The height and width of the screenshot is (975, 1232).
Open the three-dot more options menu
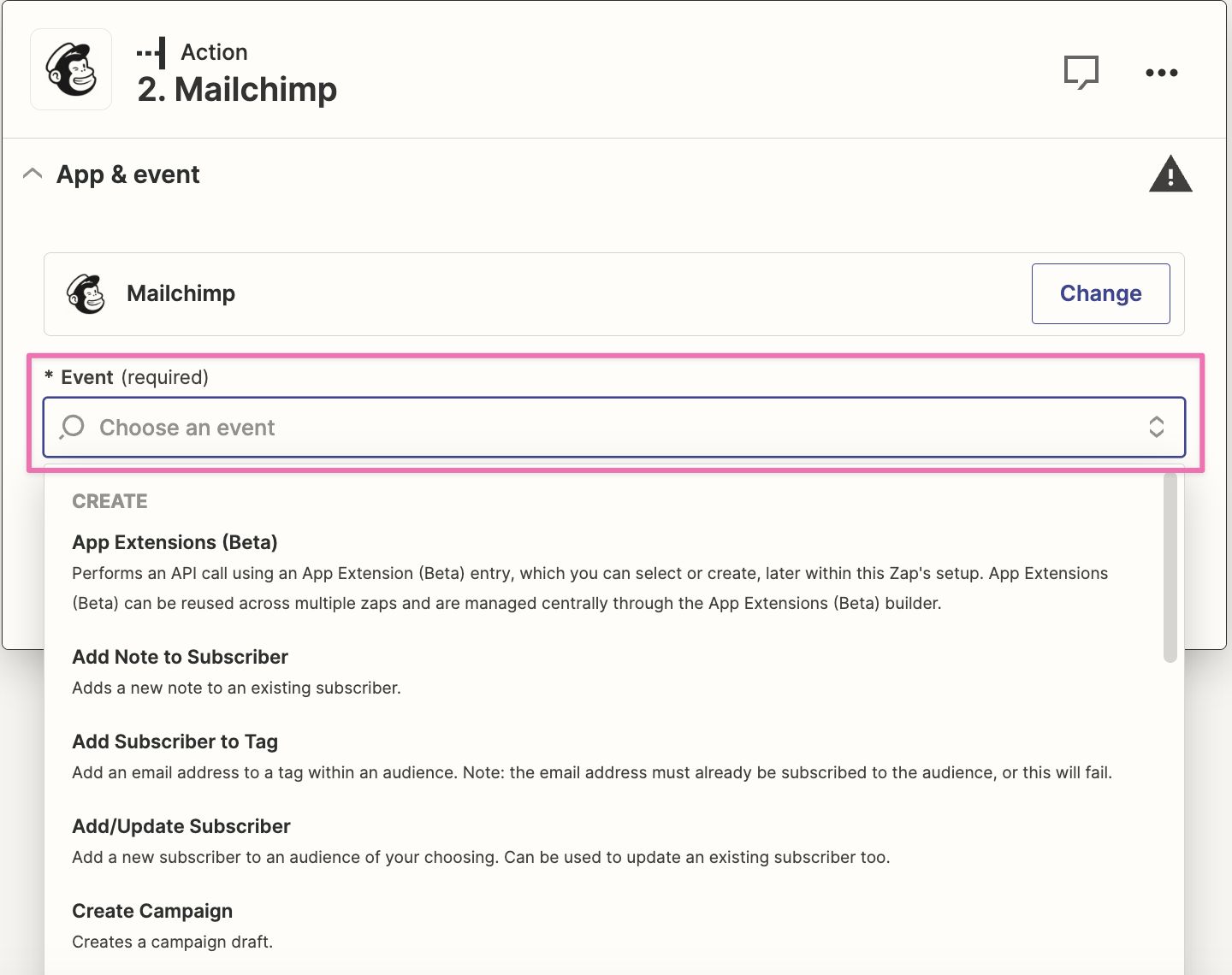pyautogui.click(x=1162, y=73)
